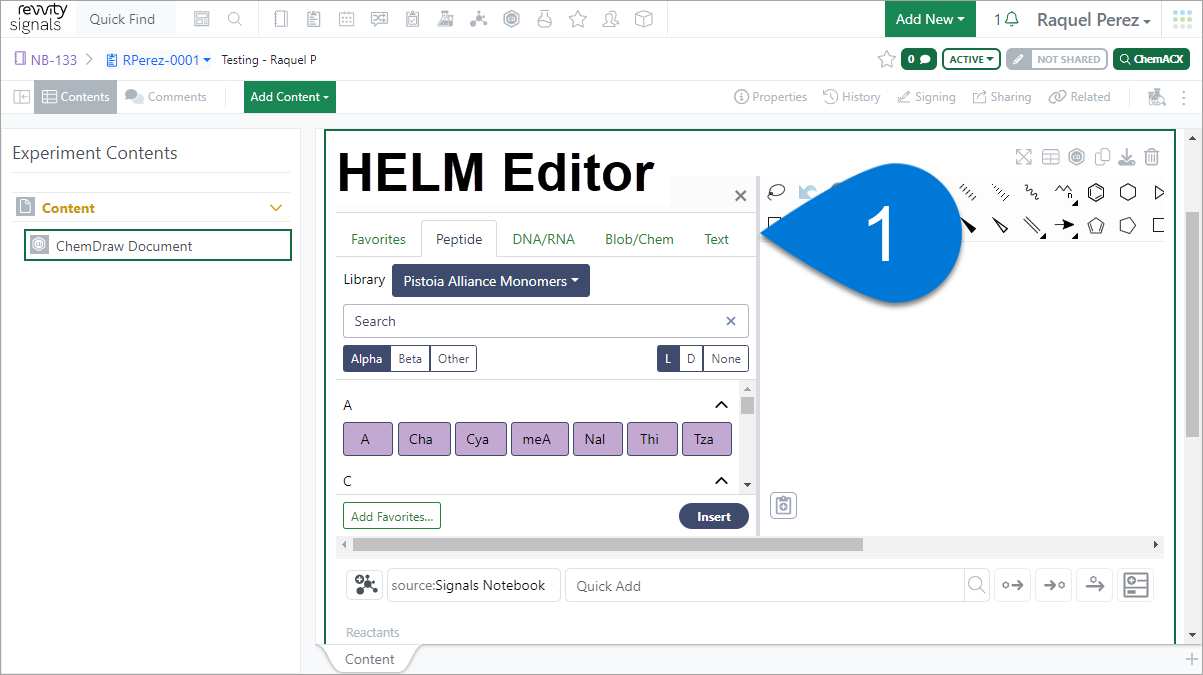Click the more options vertical dots
Image resolution: width=1203 pixels, height=675 pixels.
point(1185,97)
